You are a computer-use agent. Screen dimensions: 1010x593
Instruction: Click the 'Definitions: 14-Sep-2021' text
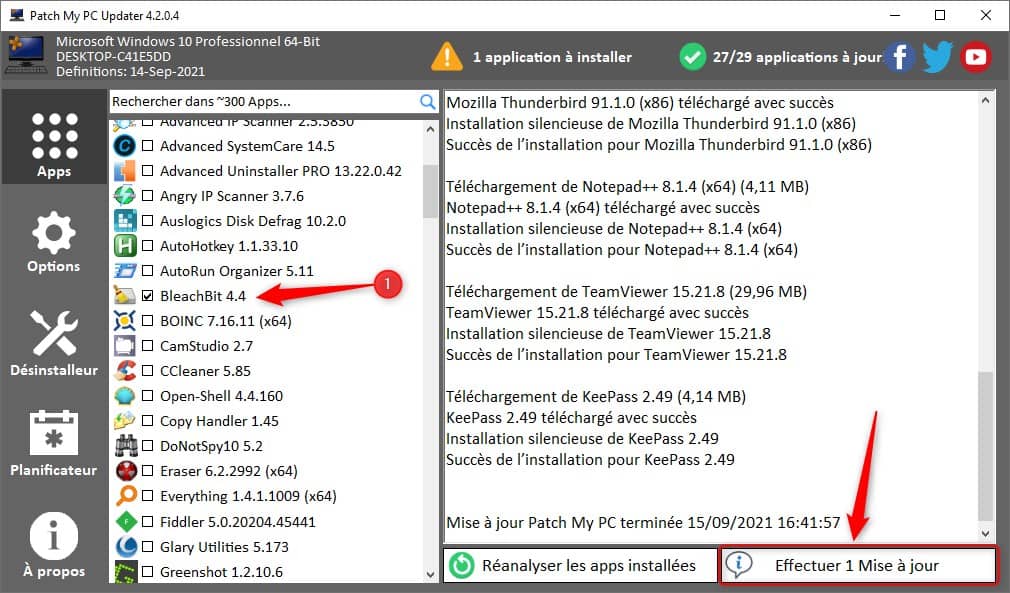[130, 71]
